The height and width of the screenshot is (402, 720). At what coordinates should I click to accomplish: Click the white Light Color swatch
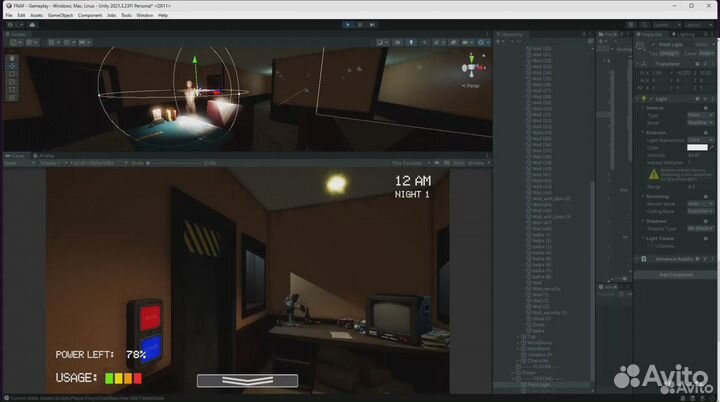point(697,147)
